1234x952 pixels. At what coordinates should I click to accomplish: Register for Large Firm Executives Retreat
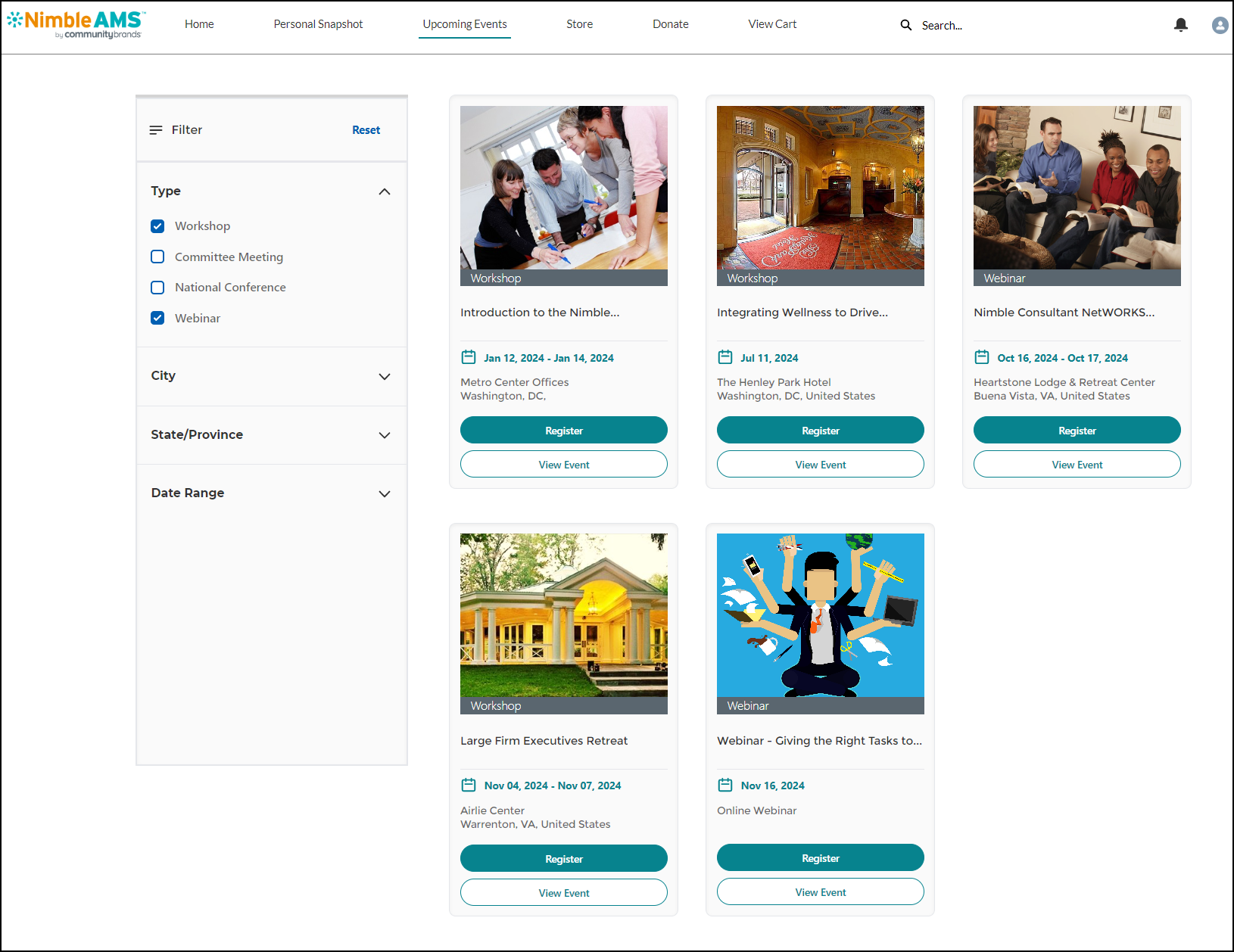pos(563,859)
